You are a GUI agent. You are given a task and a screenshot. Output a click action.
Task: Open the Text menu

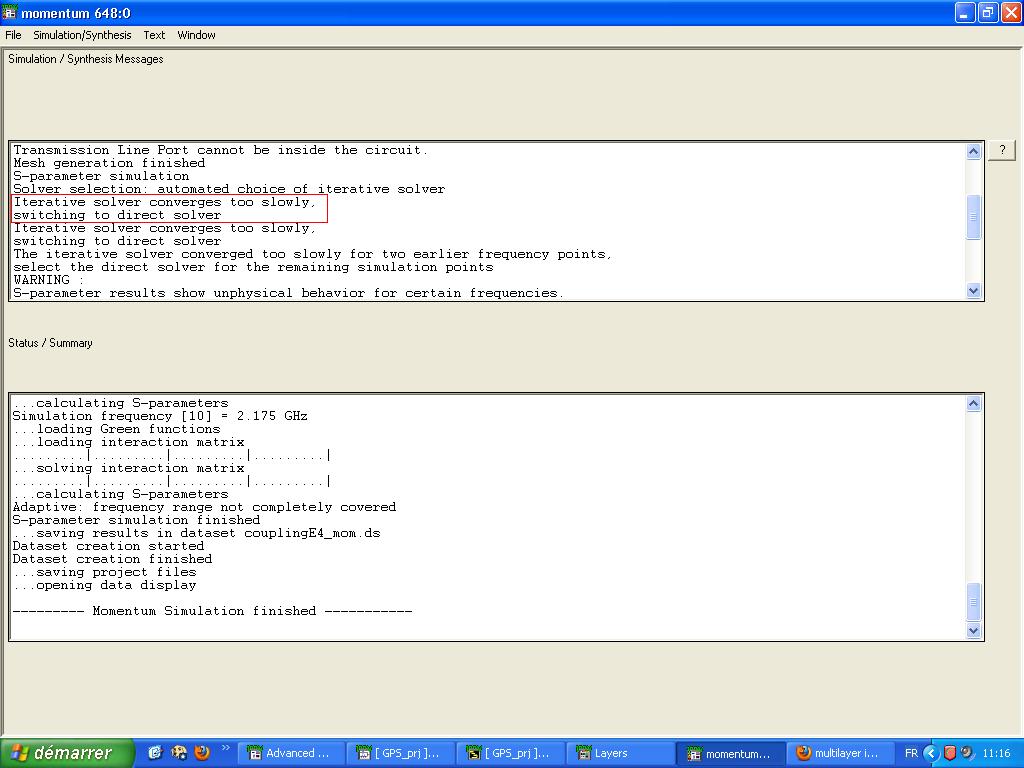pyautogui.click(x=154, y=35)
